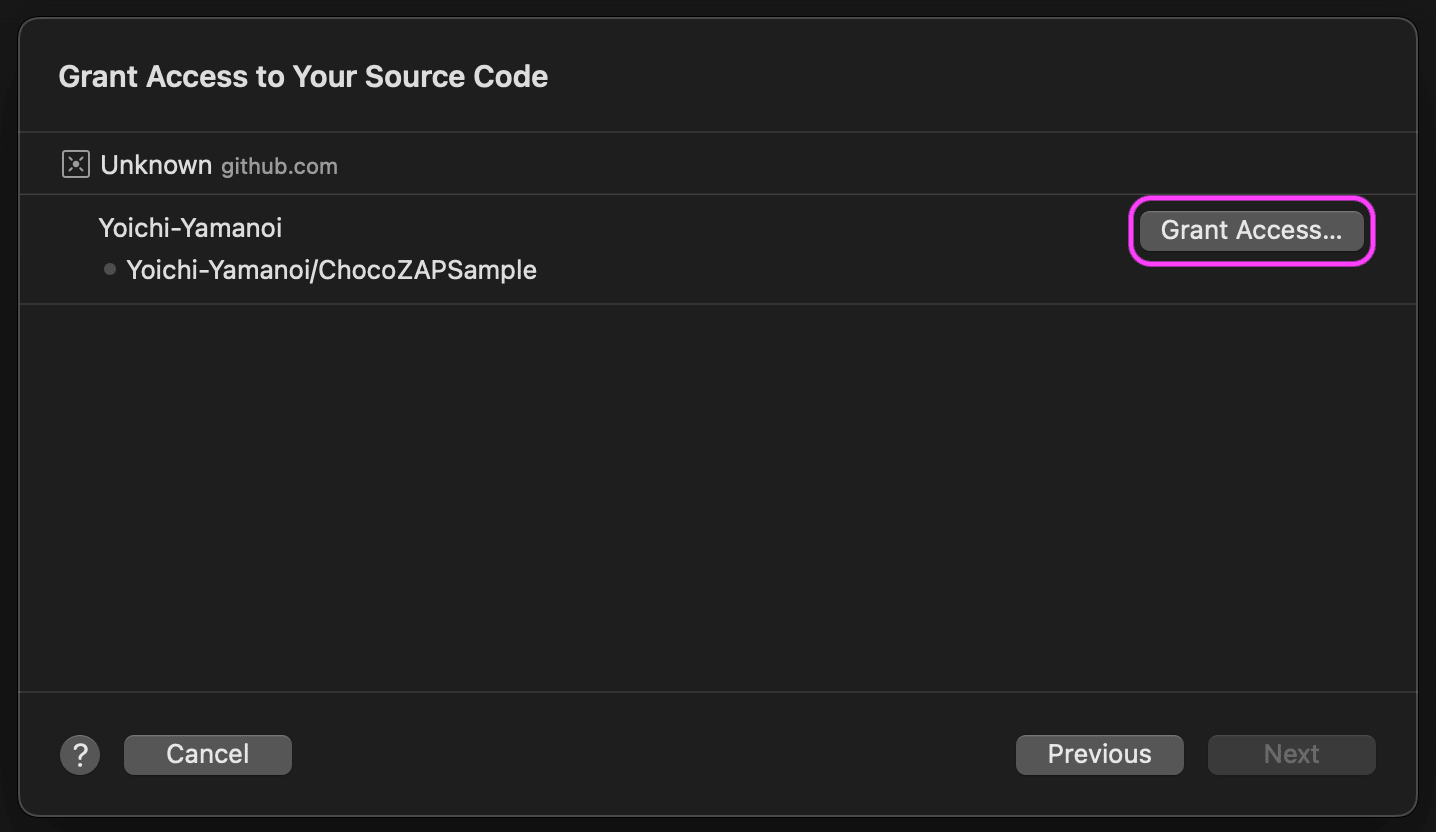Viewport: 1436px width, 832px height.
Task: Open help via the question mark button
Action: [x=80, y=754]
